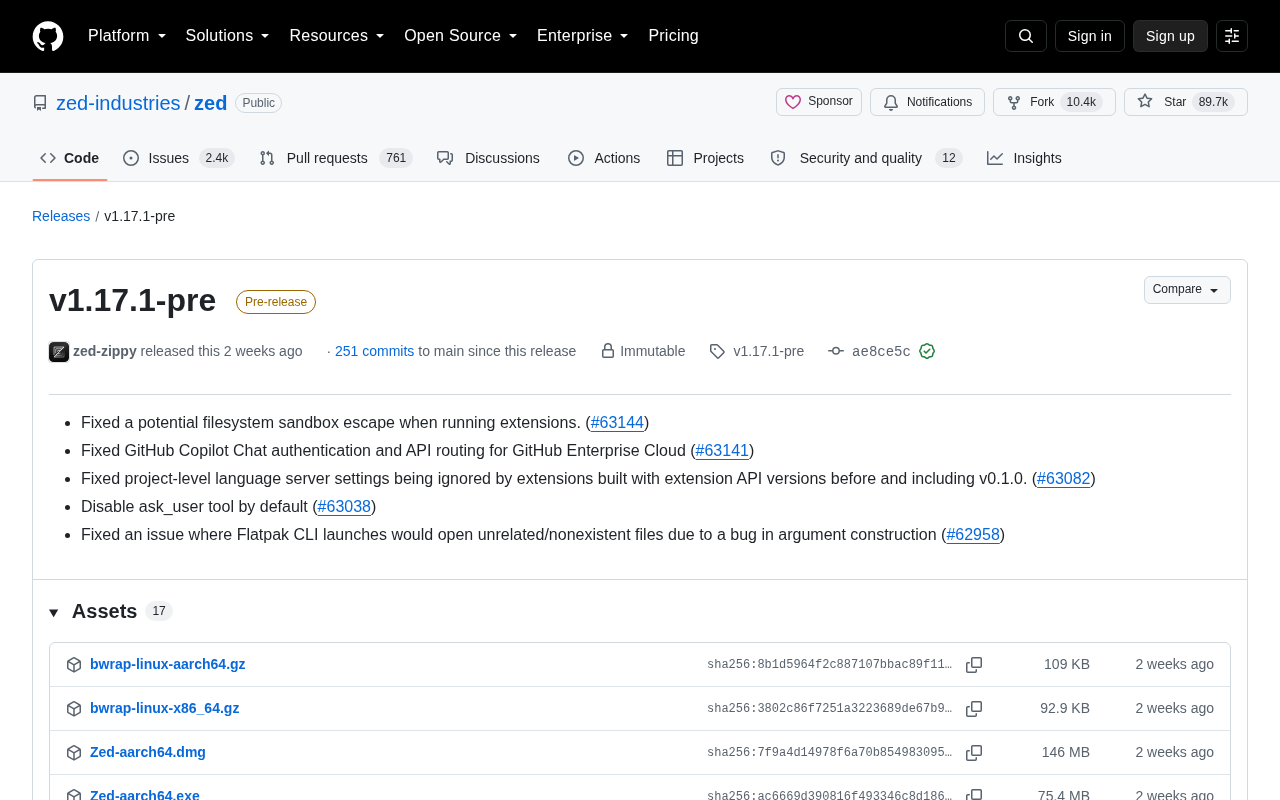
Task: Download Zed-aarch64.dmg
Action: point(148,752)
